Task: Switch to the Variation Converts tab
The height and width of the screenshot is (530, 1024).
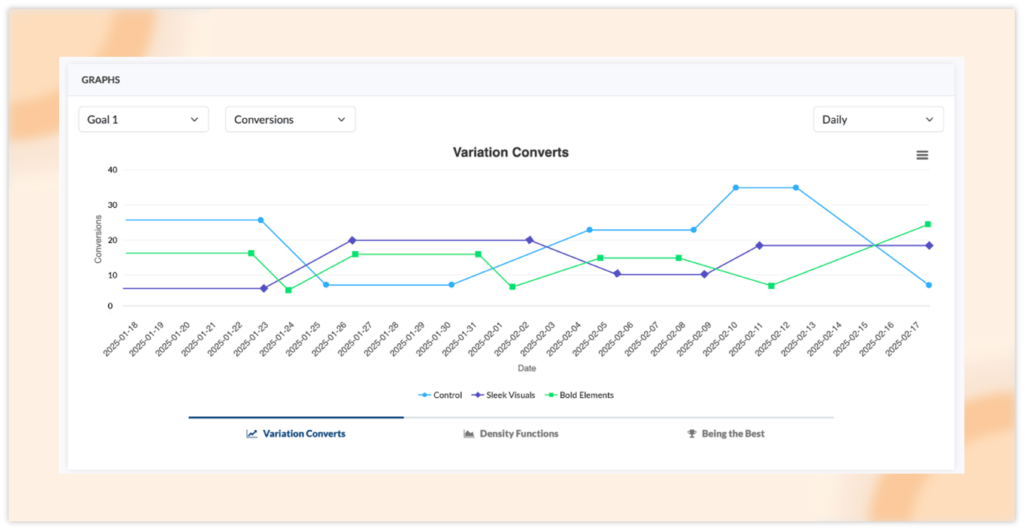Action: (x=296, y=433)
